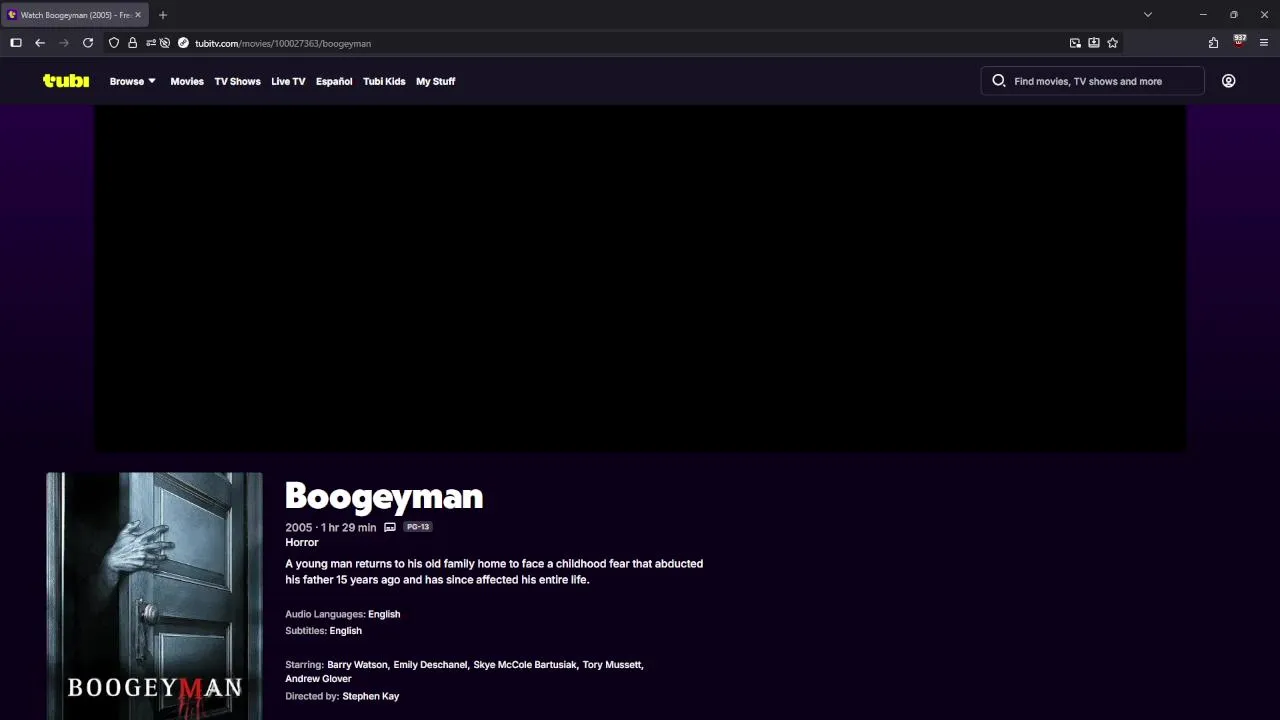1280x720 pixels.
Task: Open actor Tory Mussett's page
Action: pyautogui.click(x=612, y=664)
